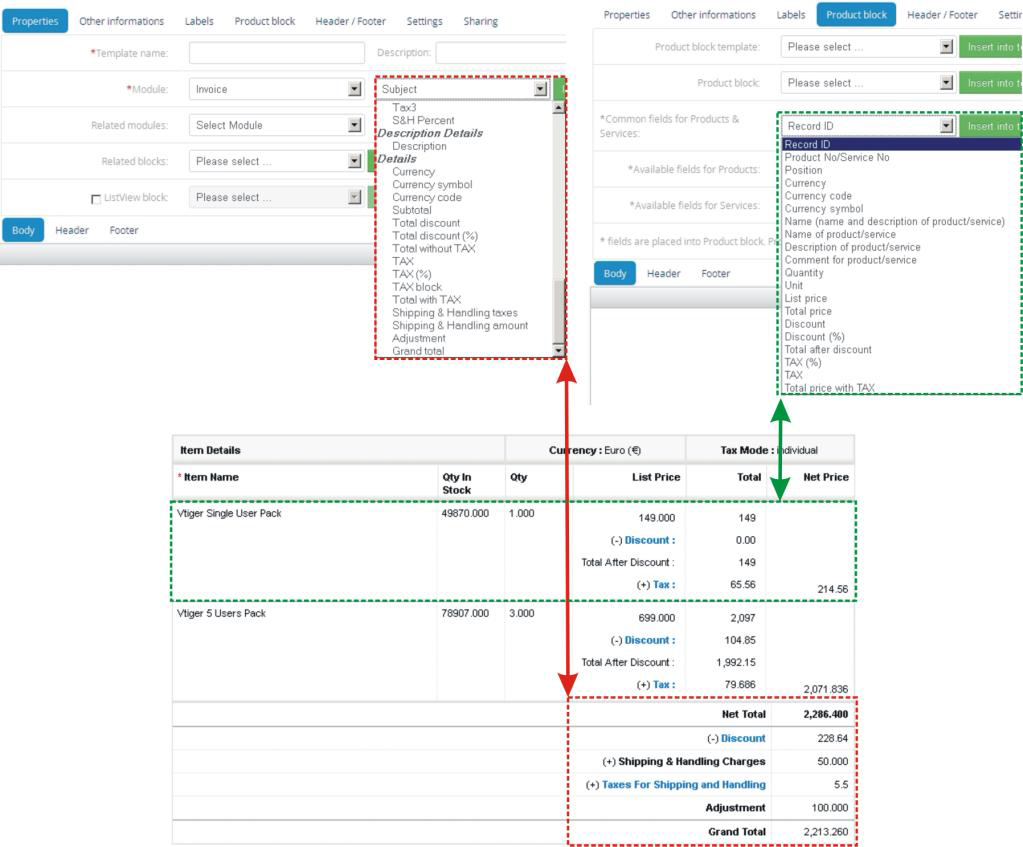Choose Name of product/service option
The image size is (1023, 847).
[x=840, y=234]
